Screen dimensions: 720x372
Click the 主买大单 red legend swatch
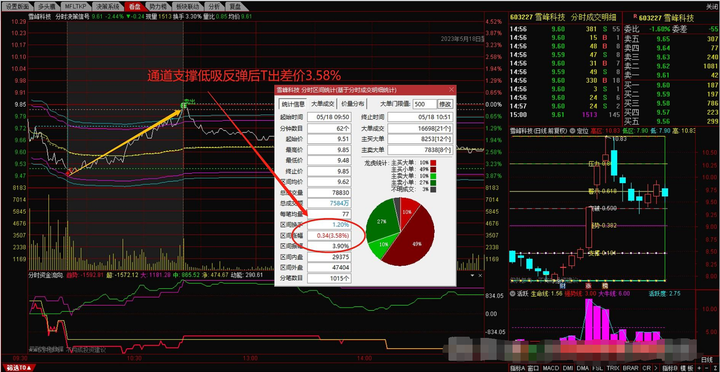pos(433,163)
